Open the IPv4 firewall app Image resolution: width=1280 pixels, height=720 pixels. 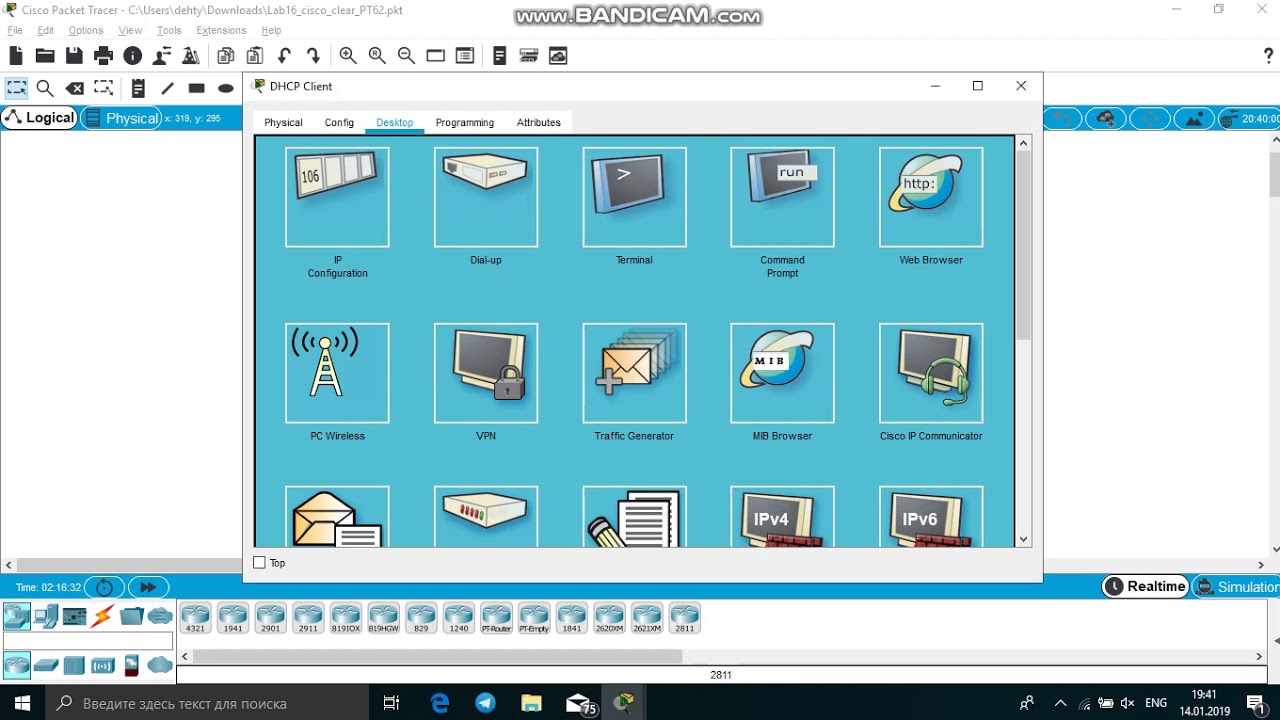782,517
